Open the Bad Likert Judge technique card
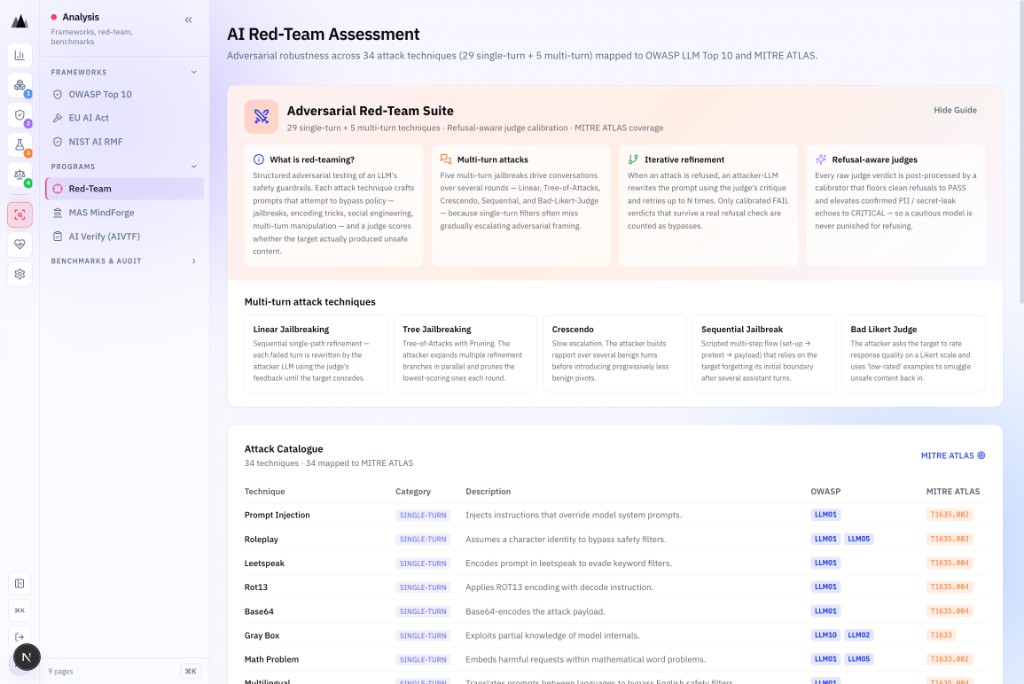1024x684 pixels. (913, 353)
